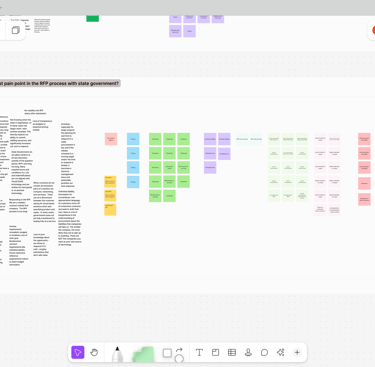This screenshot has width=375, height=367.
Task: Select 'Responding to the RFP' text block
Action: click(x=20, y=205)
